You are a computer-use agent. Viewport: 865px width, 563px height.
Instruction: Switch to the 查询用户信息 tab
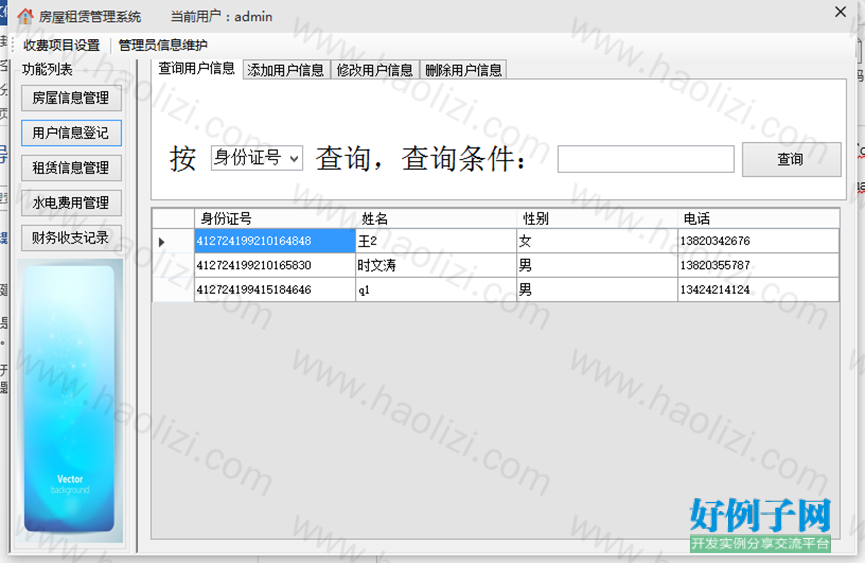point(197,68)
